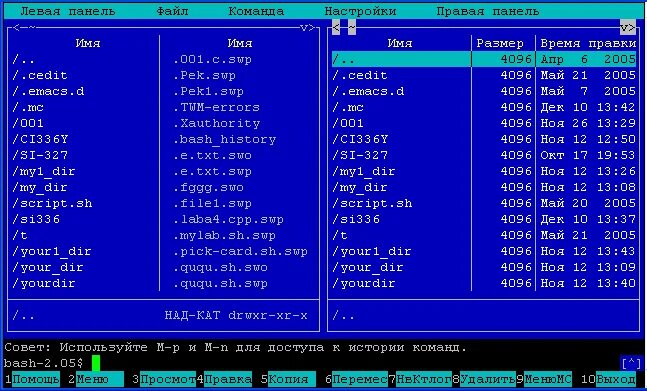Click the 9 МенюМС function key button
647x391 pixels.
click(544, 379)
